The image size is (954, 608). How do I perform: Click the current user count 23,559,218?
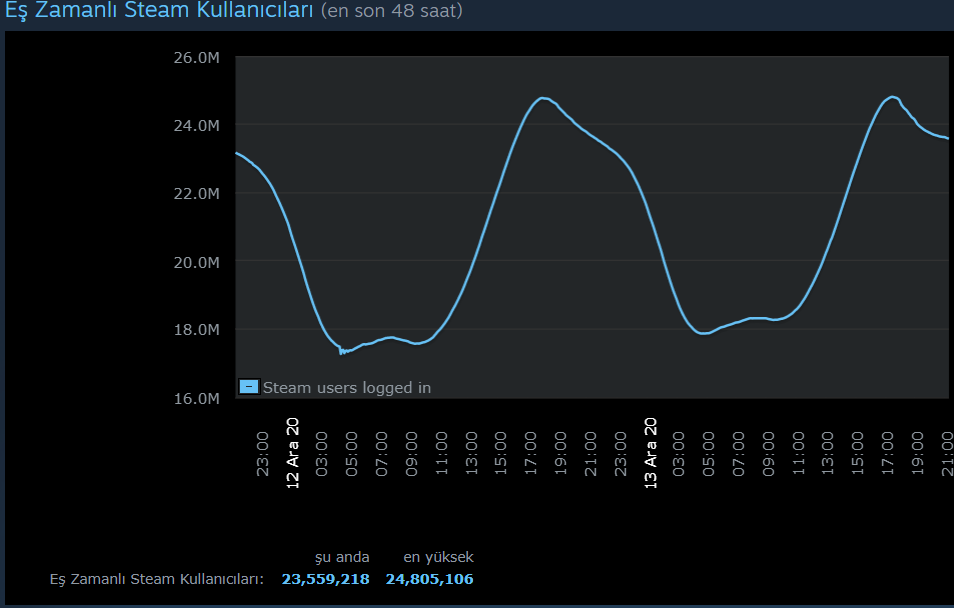(x=325, y=579)
